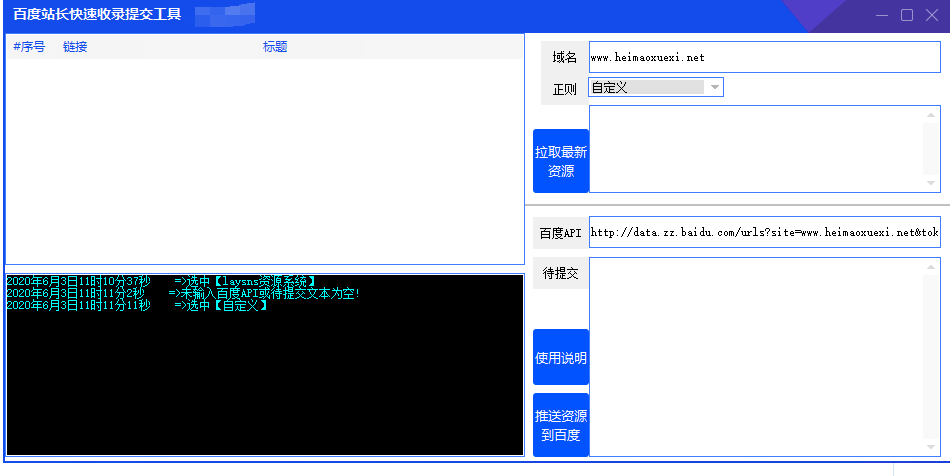Push resources with 推送资源到百度 button
950x476 pixels.
coord(560,425)
